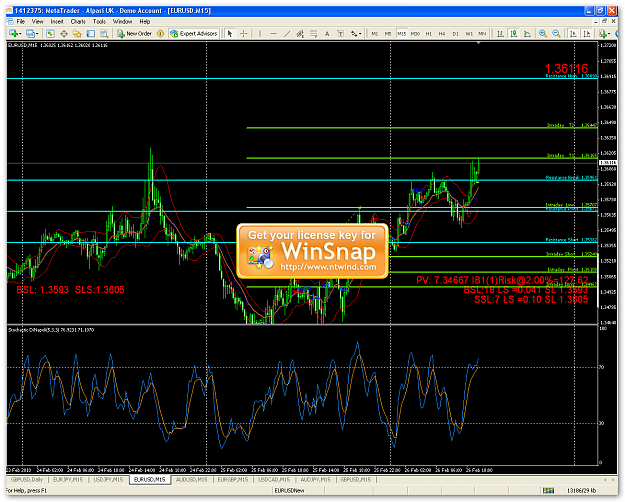
Task: Toggle the Market Watch window icon
Action: [x=50, y=34]
